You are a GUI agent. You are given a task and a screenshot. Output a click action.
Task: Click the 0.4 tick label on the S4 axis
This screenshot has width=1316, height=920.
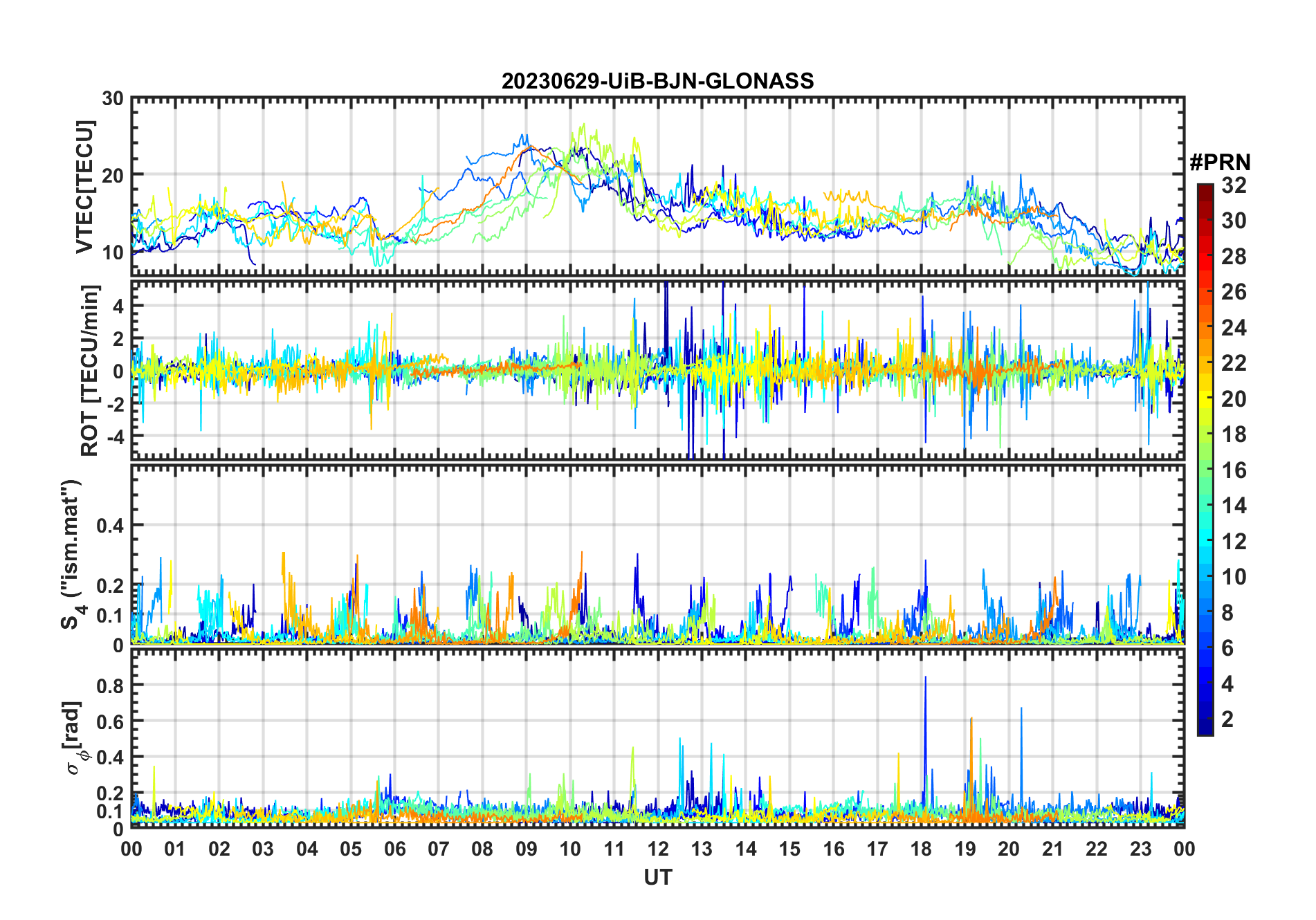tap(110, 526)
